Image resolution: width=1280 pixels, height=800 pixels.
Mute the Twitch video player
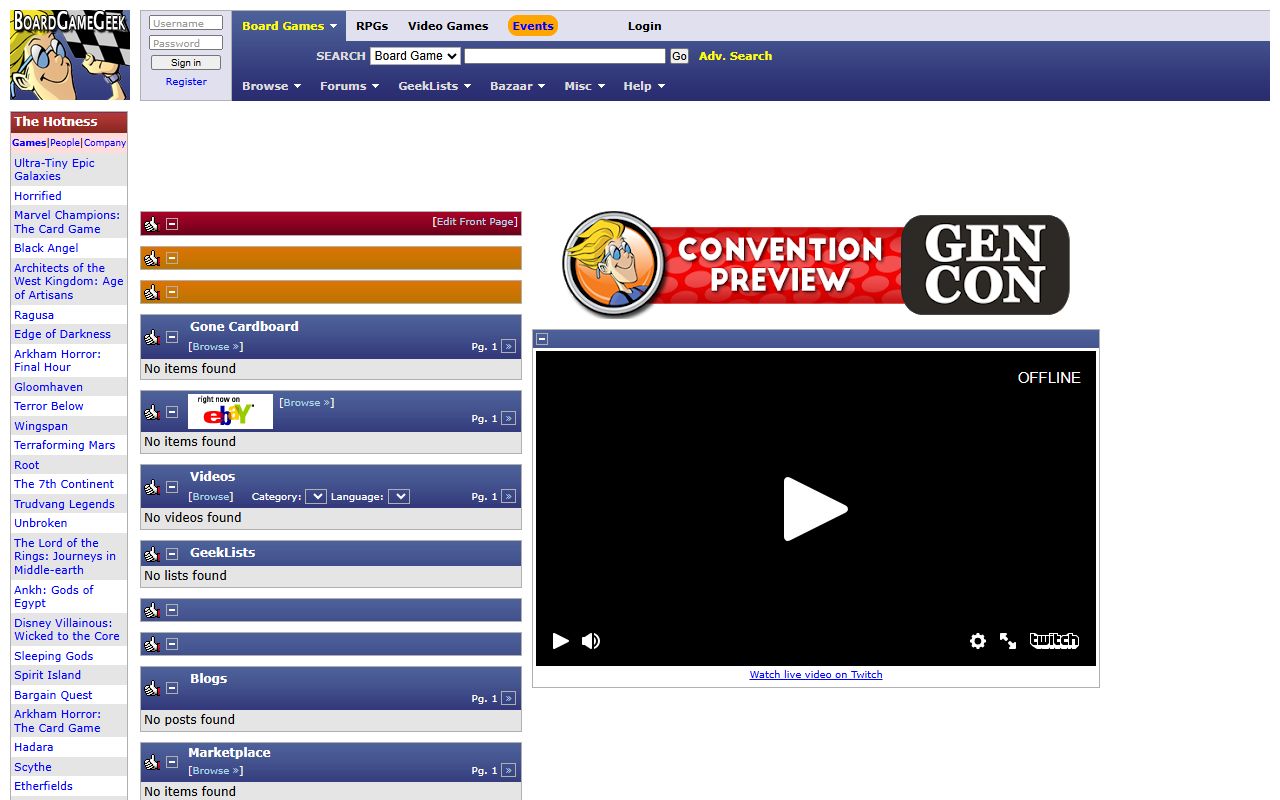(x=591, y=641)
